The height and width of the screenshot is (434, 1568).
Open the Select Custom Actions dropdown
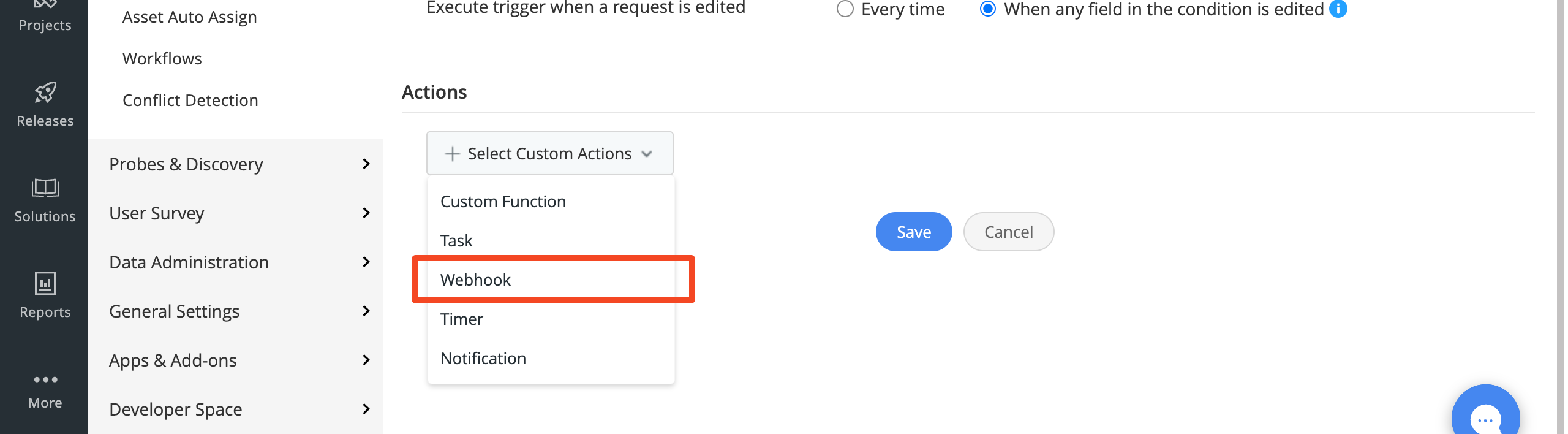549,153
